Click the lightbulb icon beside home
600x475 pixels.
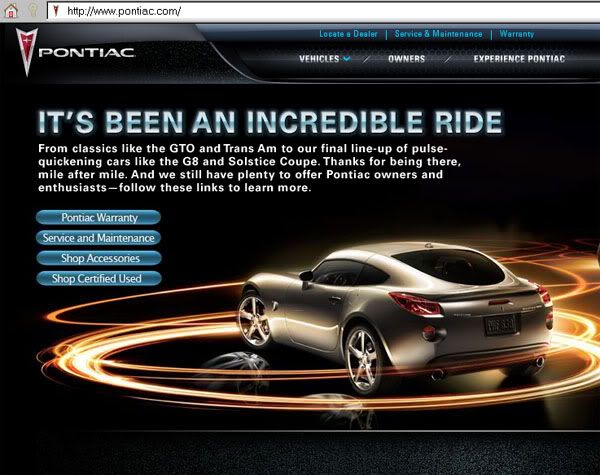(33, 10)
